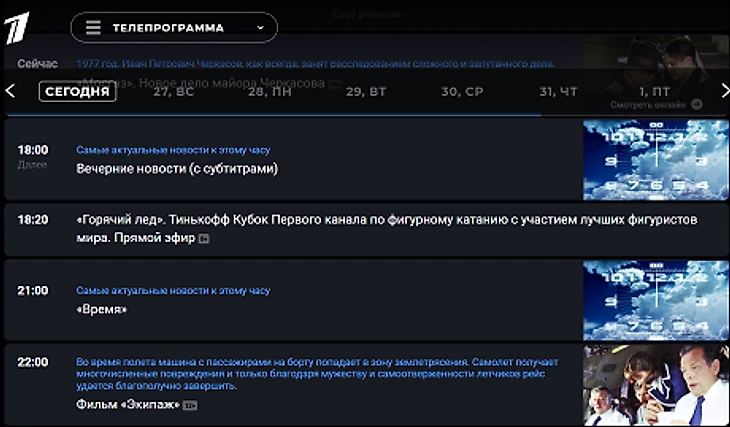Image resolution: width=730 pixels, height=427 pixels.
Task: Open the Фильм «Экипаж» thumbnail
Action: coord(655,385)
